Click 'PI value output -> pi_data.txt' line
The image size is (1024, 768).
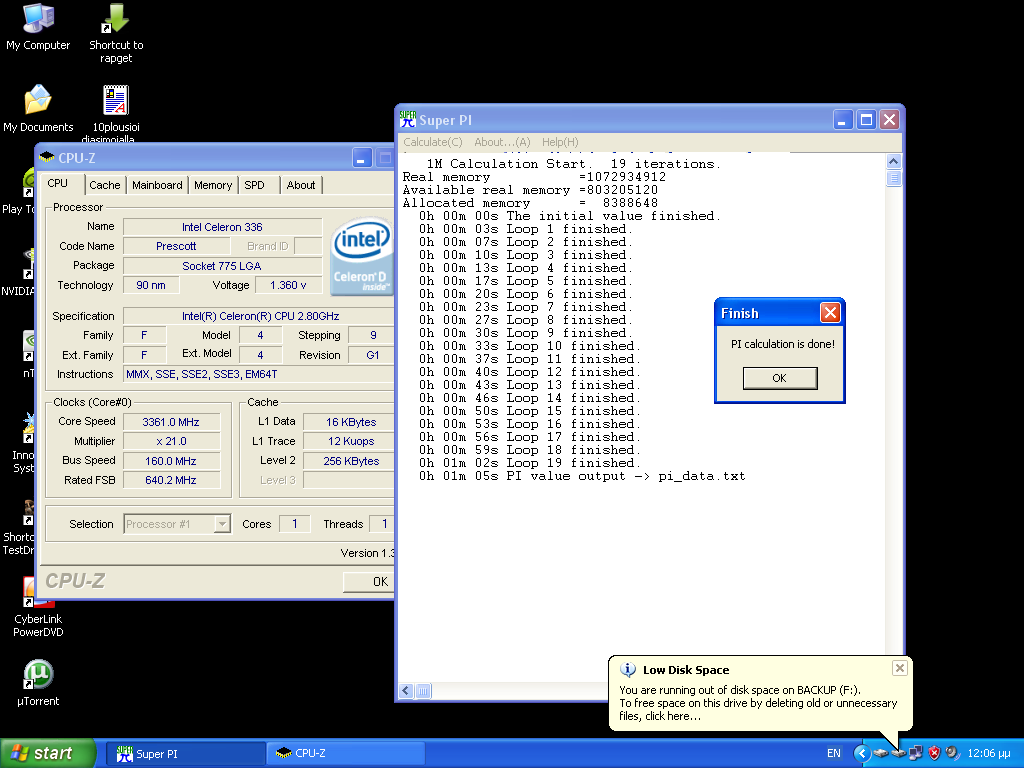(x=582, y=476)
